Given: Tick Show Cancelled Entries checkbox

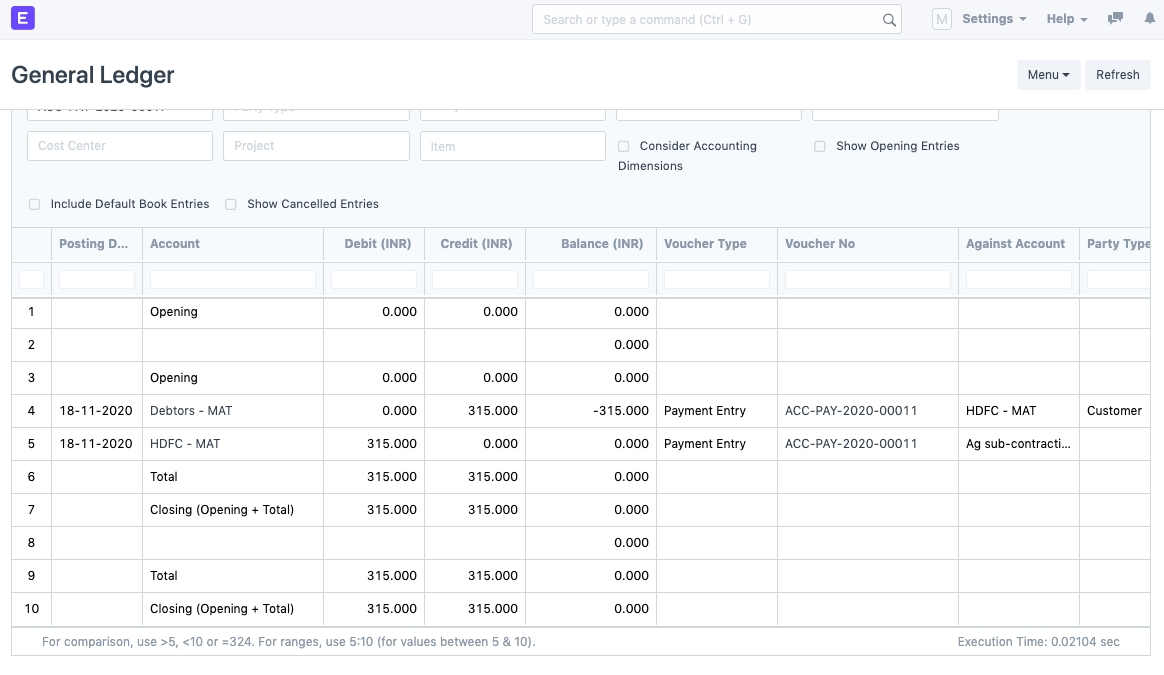Looking at the screenshot, I should [231, 204].
